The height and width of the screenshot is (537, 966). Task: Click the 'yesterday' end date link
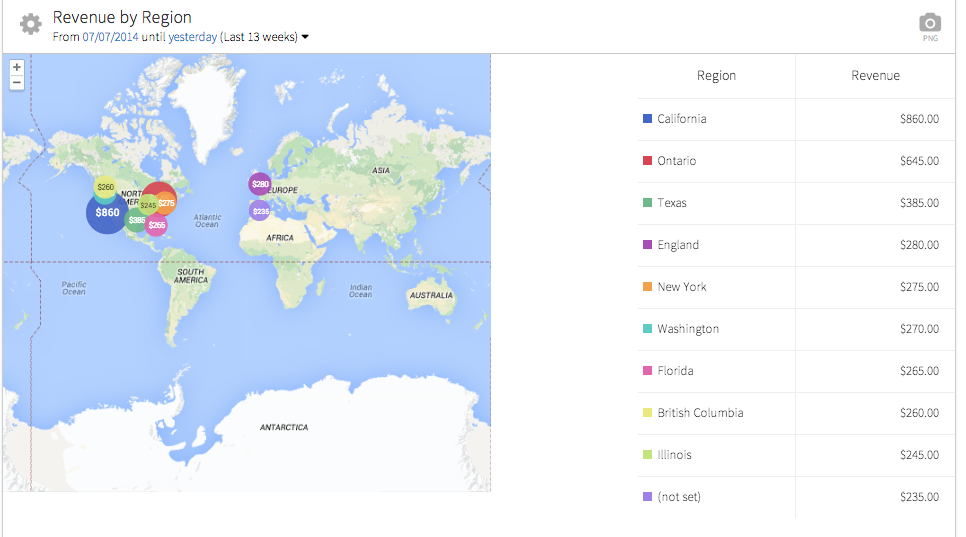pos(192,37)
